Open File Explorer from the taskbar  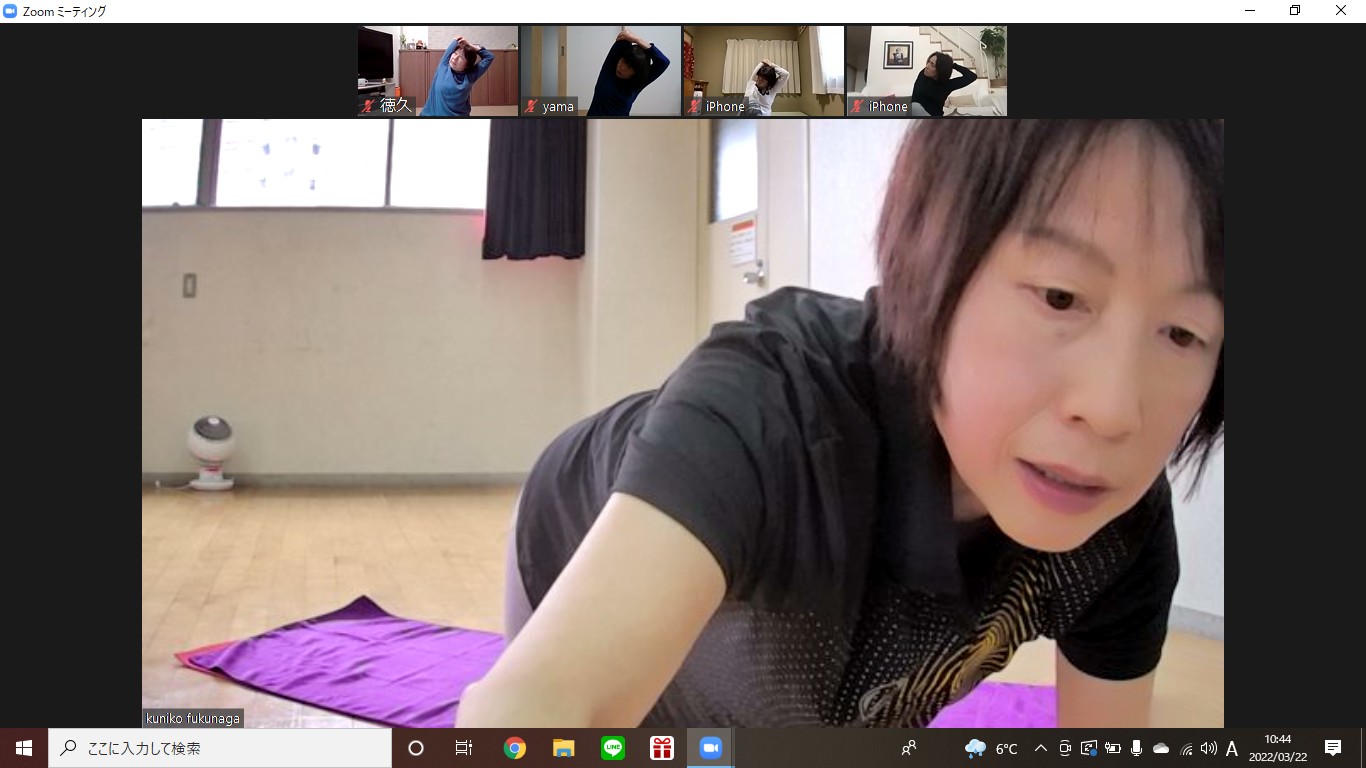564,748
